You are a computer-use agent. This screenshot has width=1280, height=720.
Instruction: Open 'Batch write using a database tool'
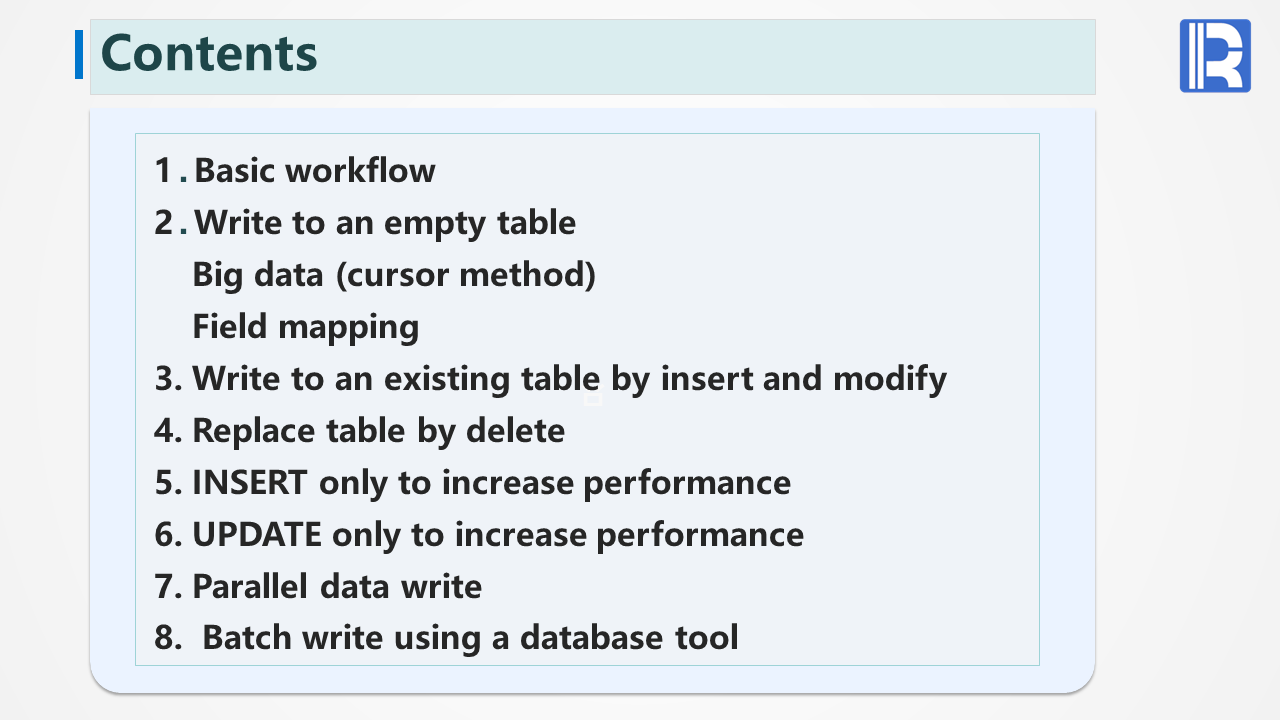click(x=470, y=637)
